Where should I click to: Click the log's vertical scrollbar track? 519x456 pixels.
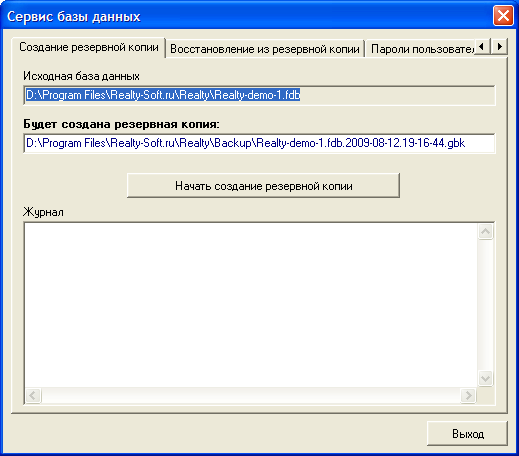485,305
